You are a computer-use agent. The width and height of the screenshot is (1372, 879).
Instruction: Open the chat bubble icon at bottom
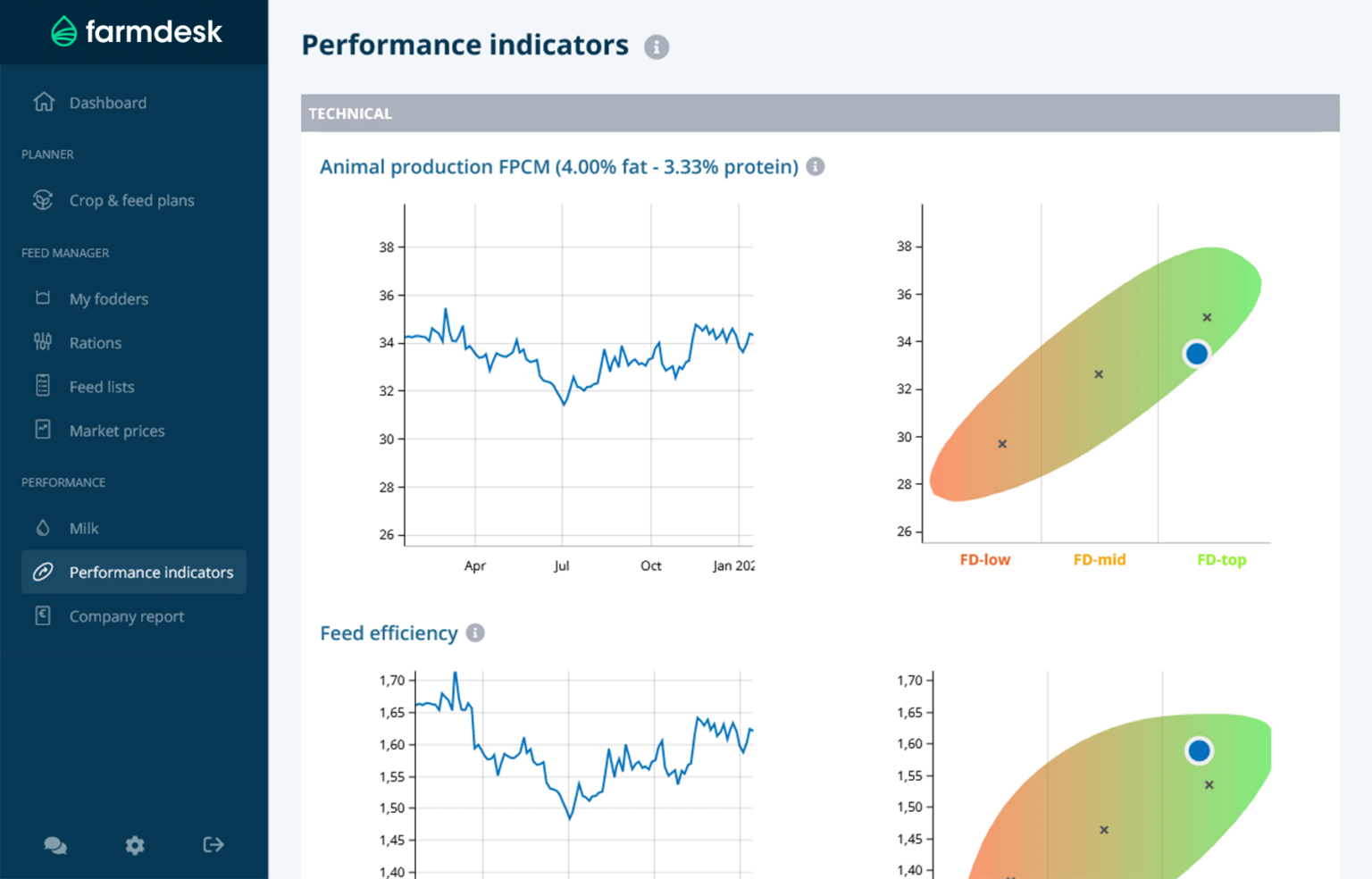point(55,845)
